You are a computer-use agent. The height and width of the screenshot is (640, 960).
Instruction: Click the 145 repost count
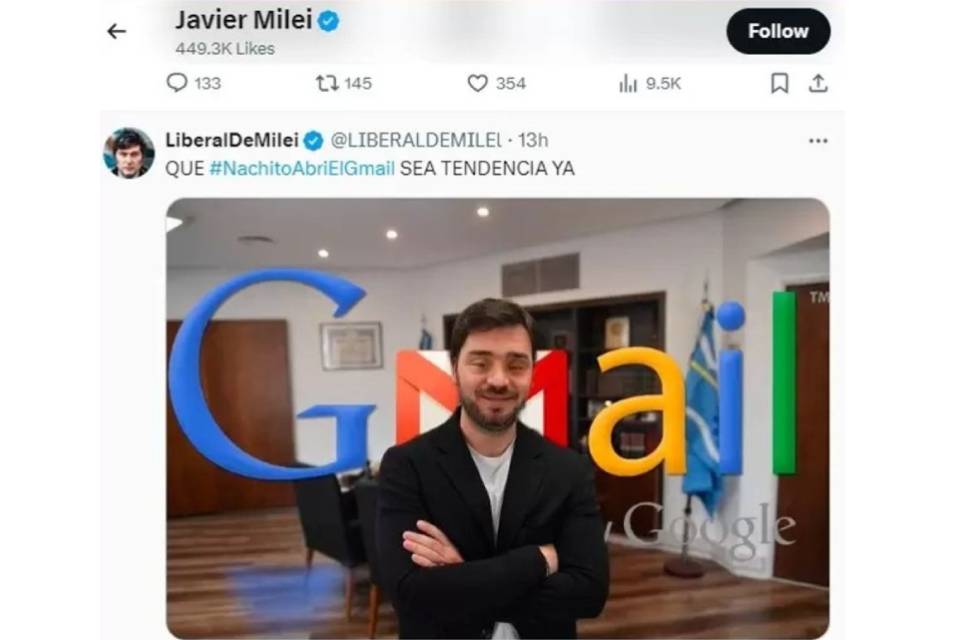[358, 83]
